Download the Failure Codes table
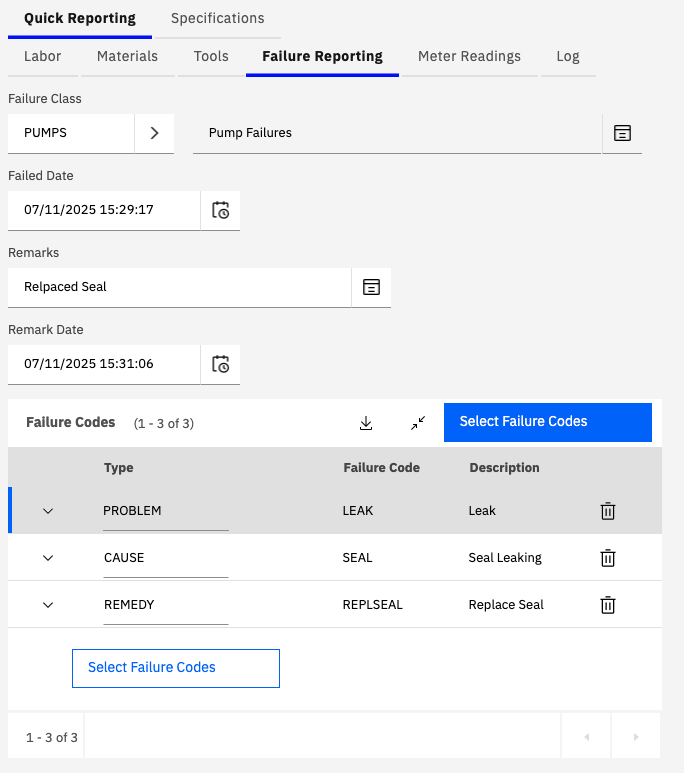684x773 pixels. pyautogui.click(x=366, y=423)
